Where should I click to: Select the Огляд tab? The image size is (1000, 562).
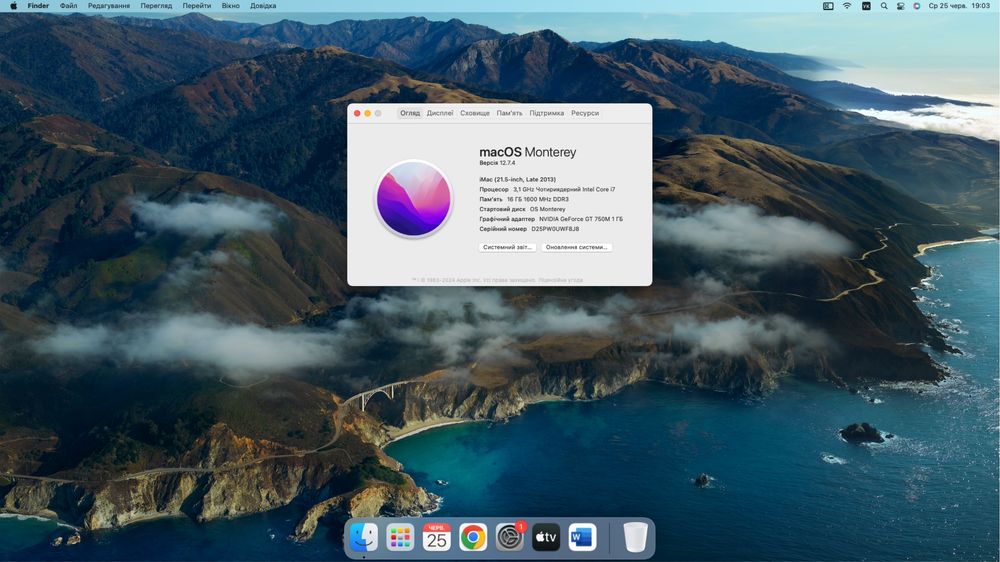tap(410, 113)
